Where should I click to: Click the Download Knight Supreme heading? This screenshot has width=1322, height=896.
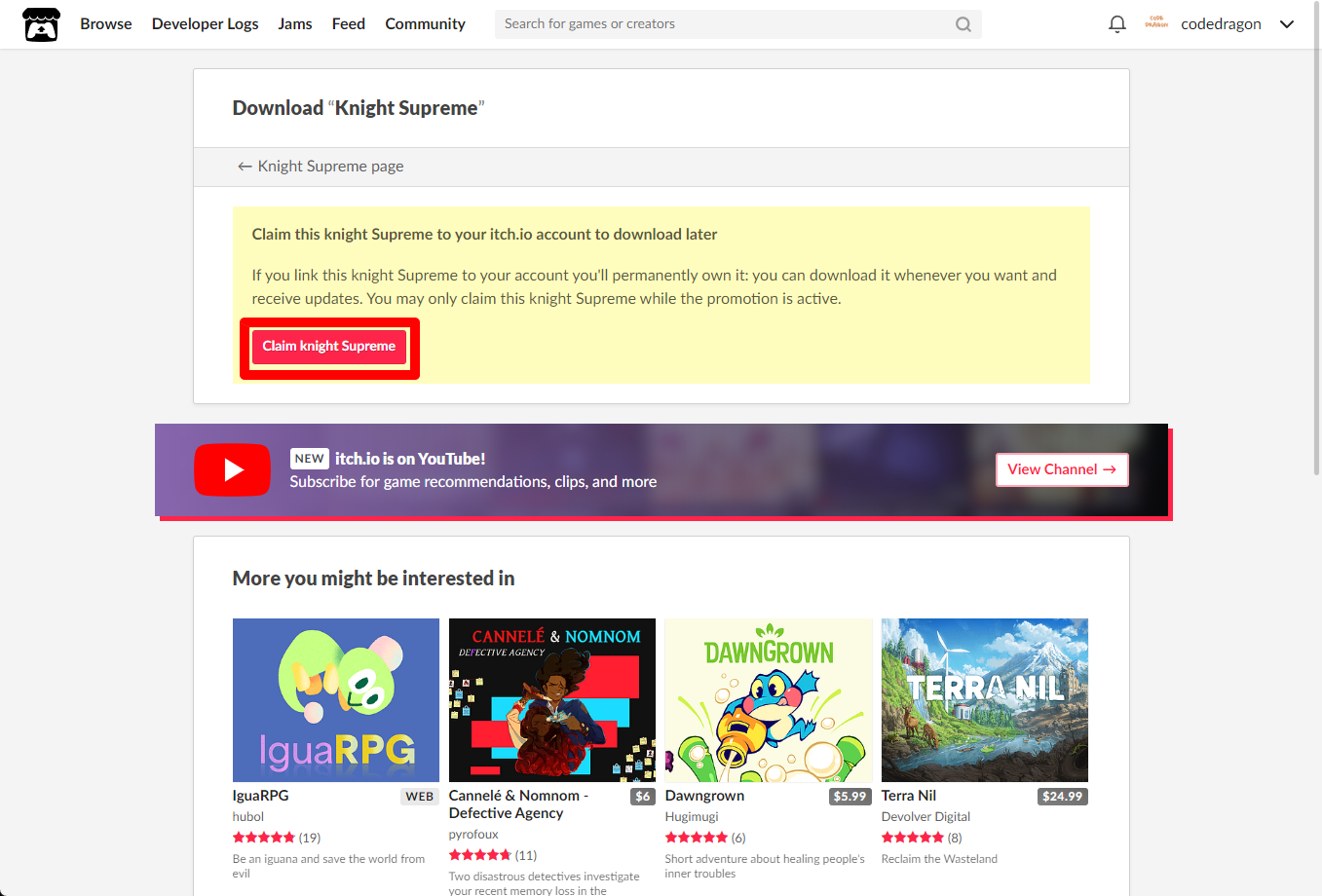click(359, 108)
